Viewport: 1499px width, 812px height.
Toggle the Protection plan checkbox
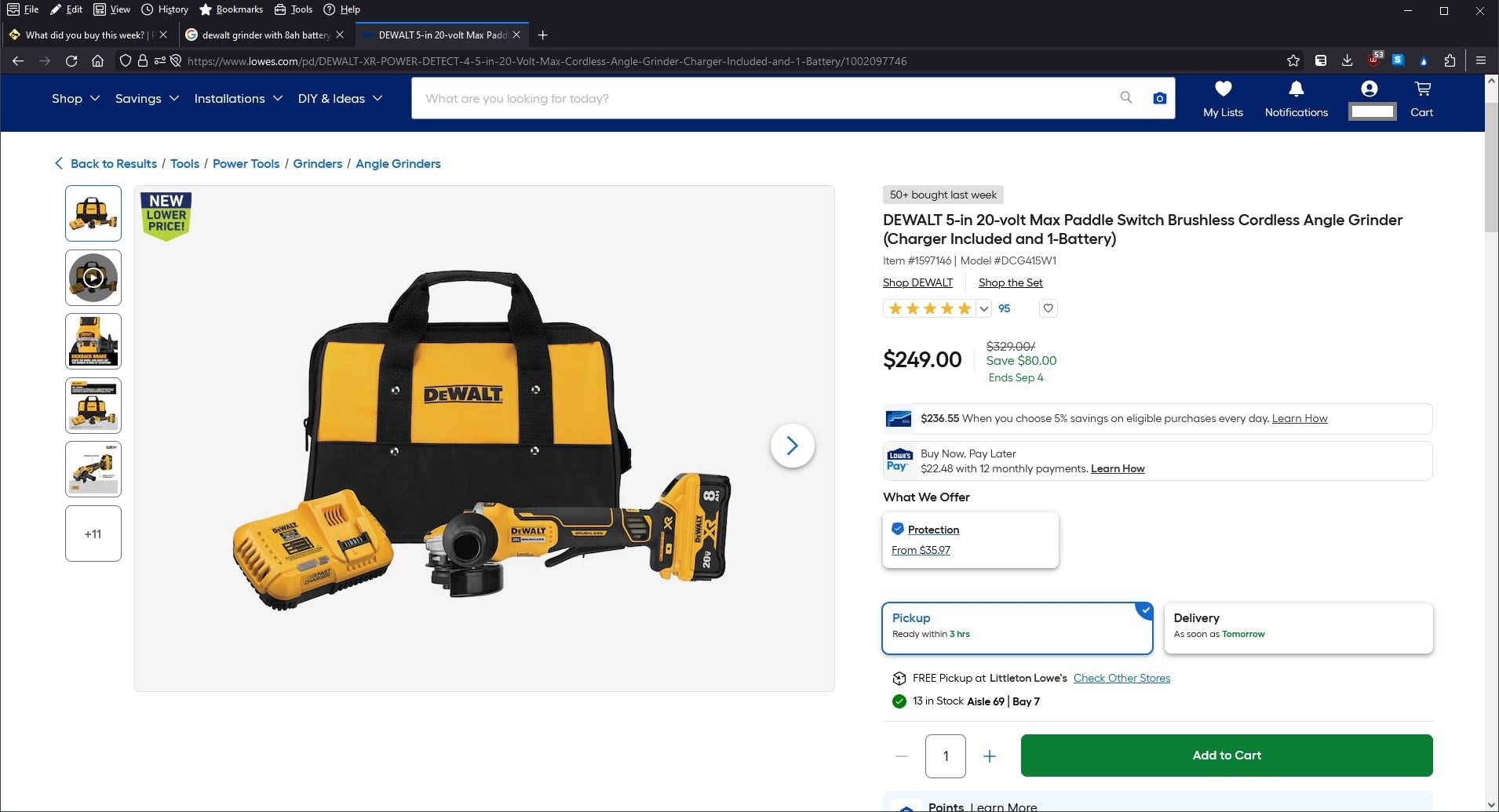[898, 529]
